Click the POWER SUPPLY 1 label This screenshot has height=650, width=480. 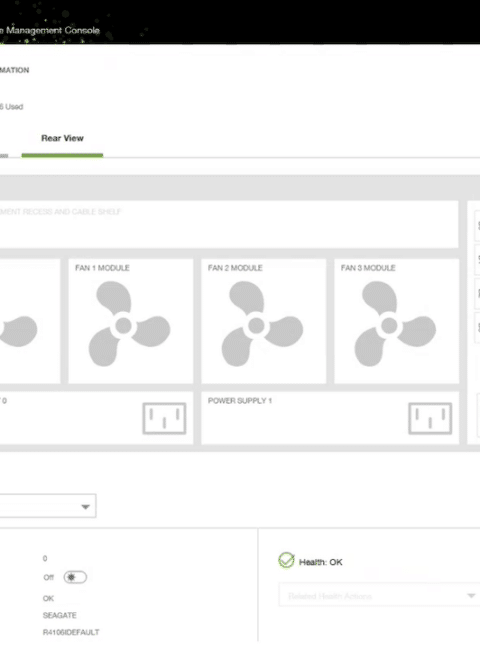point(240,400)
